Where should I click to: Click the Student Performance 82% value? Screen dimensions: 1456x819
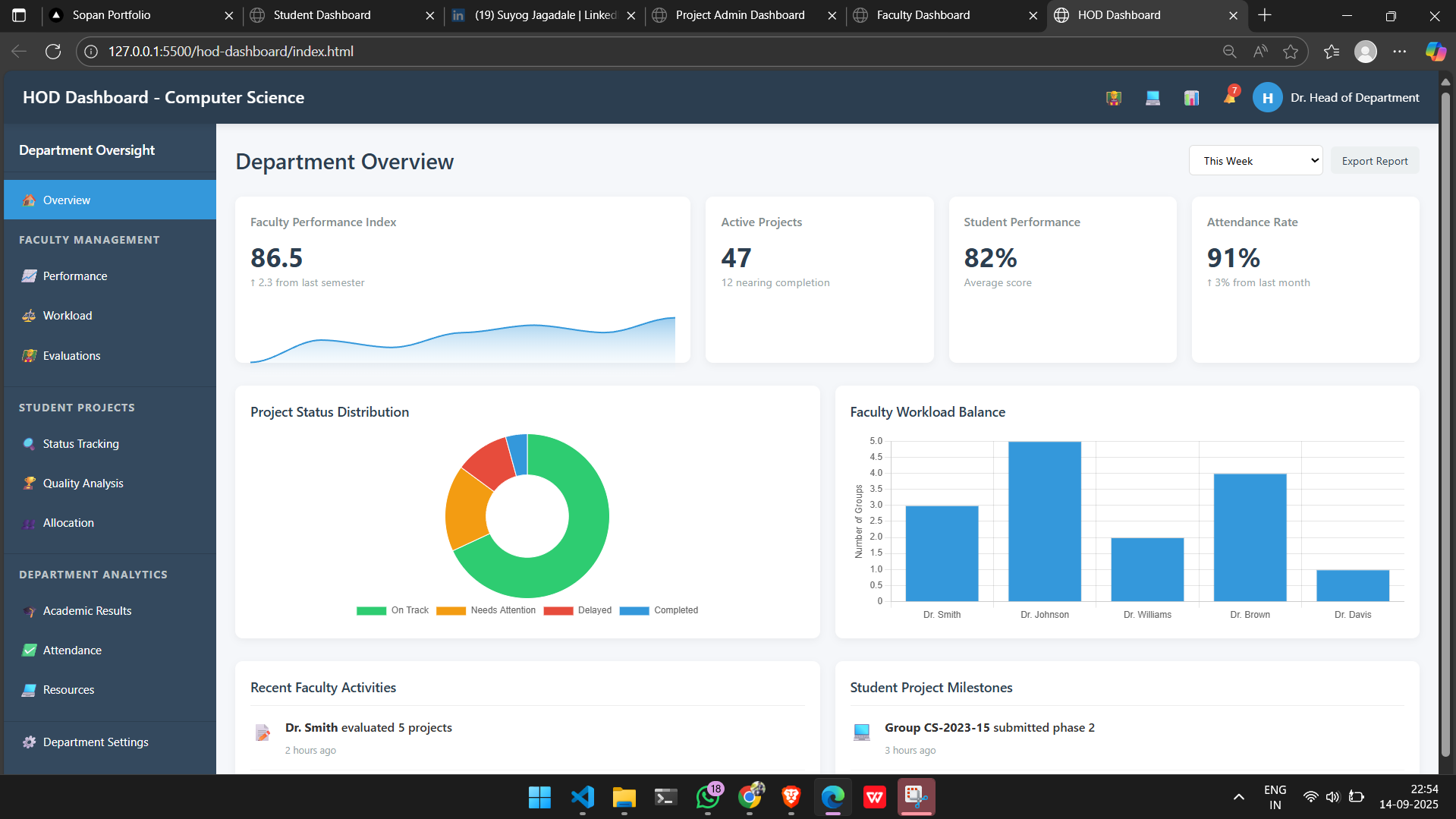990,258
